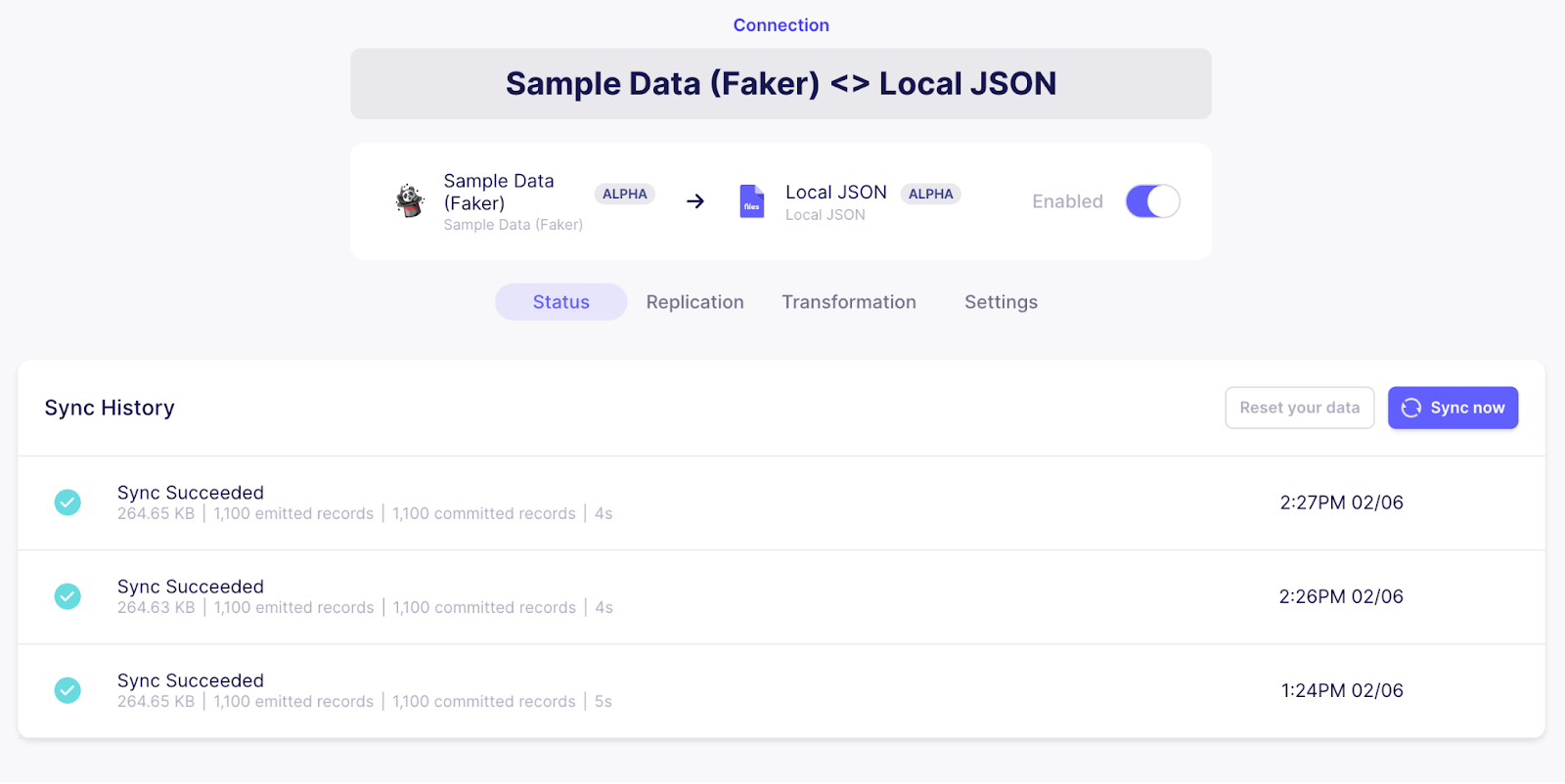
Task: Disable the connection Enabled toggle
Action: [x=1152, y=201]
